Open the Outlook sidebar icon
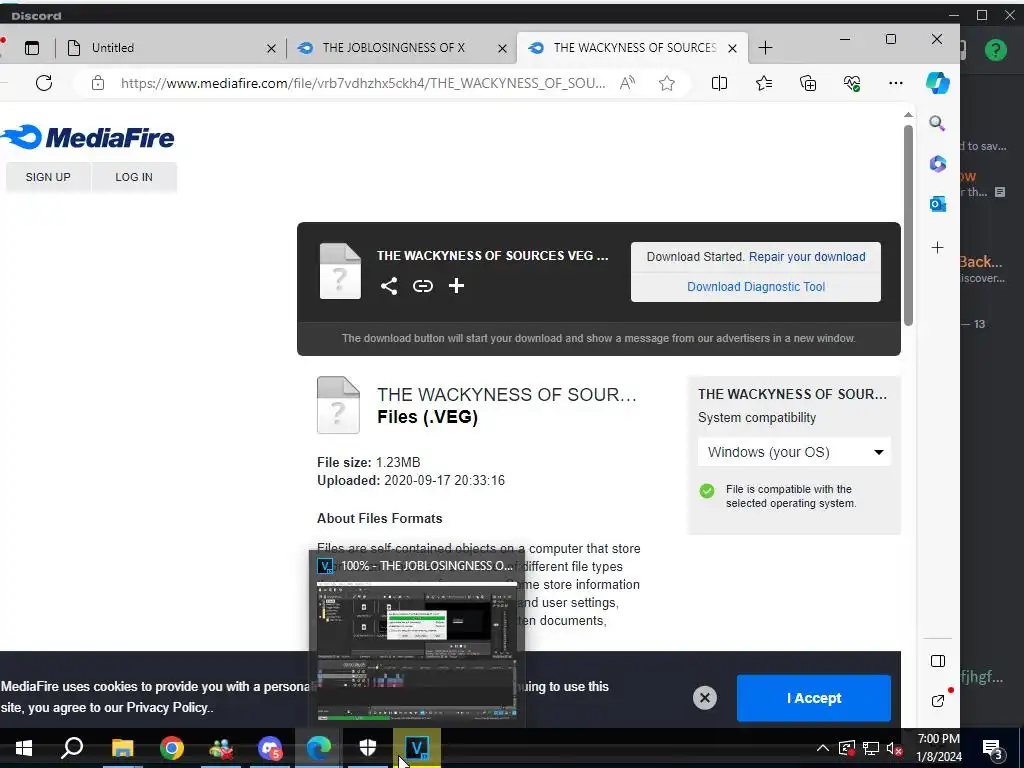The image size is (1024, 768). click(938, 204)
